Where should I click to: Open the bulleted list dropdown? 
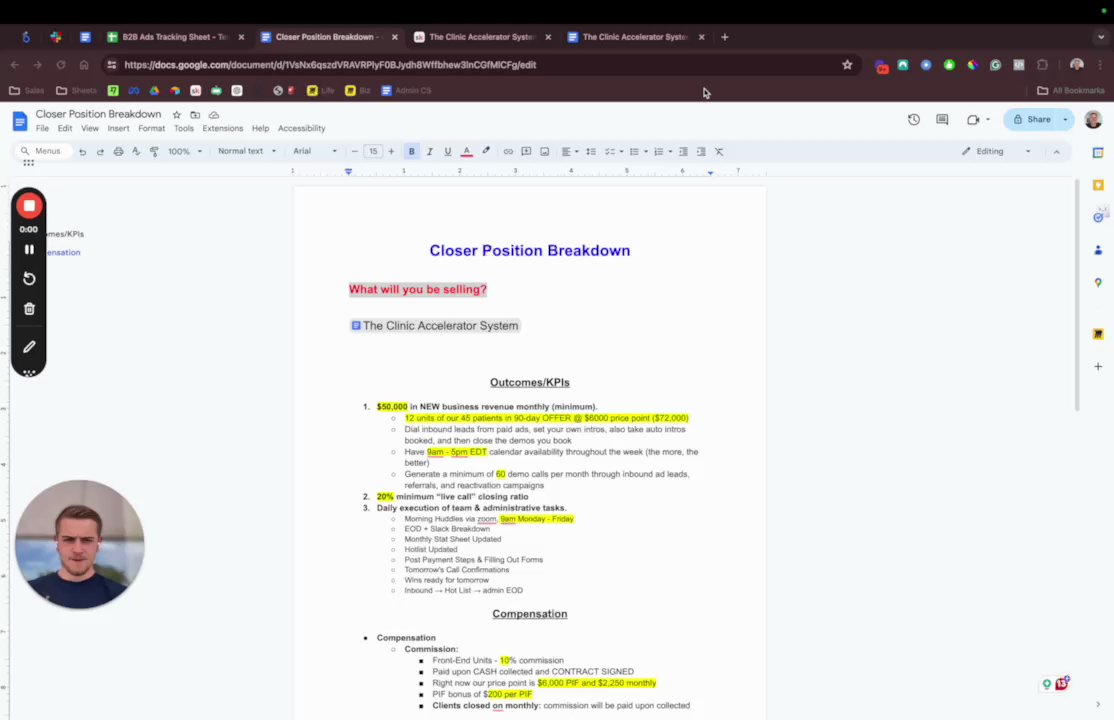click(638, 151)
